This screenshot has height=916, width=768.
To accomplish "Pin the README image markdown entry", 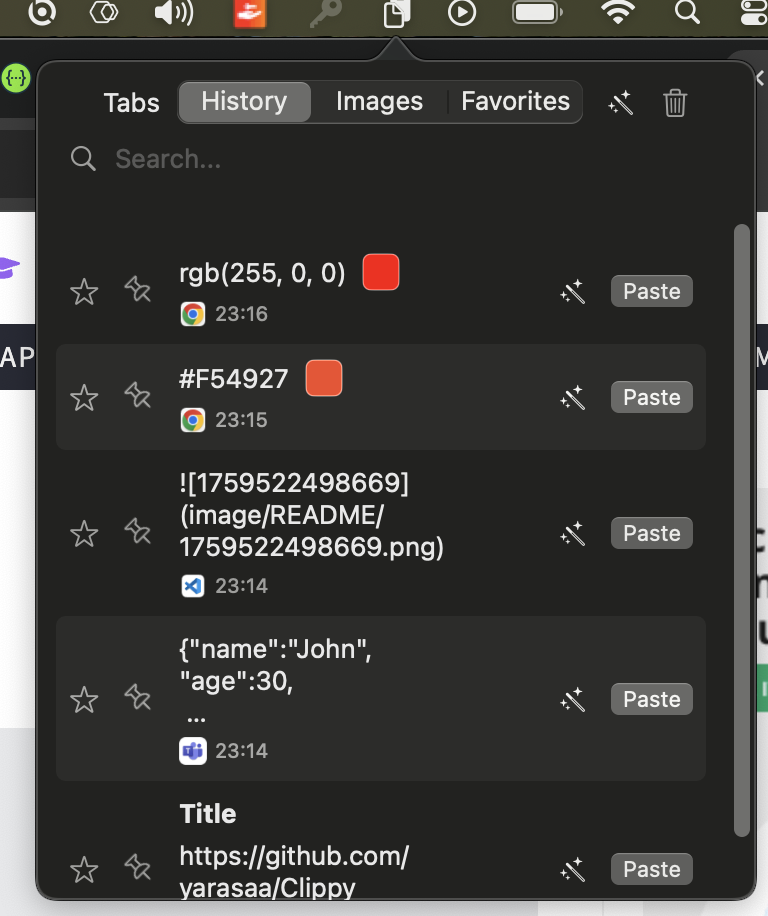I will click(138, 532).
